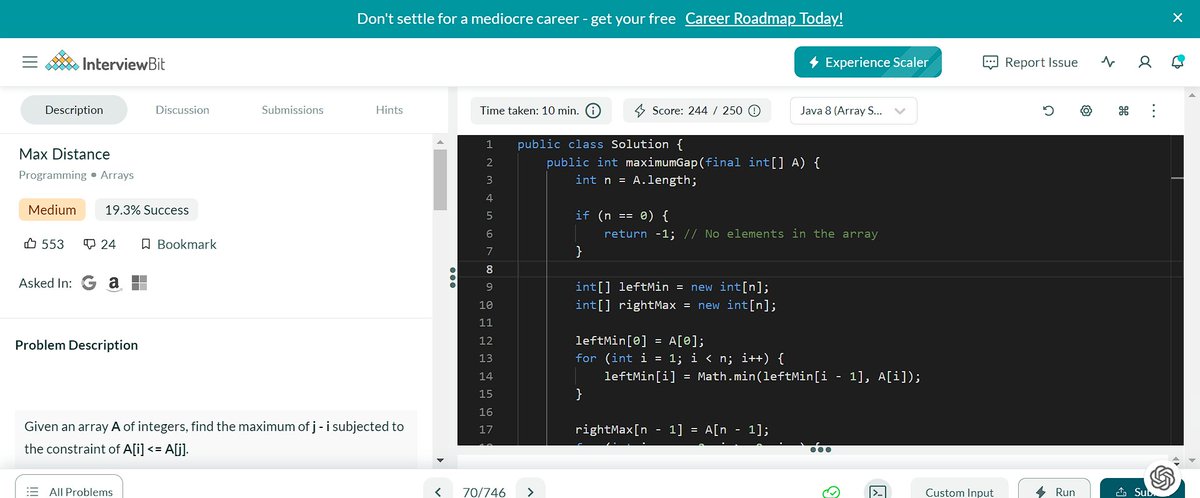Click the green check status icon
The image size is (1200, 498).
click(830, 491)
